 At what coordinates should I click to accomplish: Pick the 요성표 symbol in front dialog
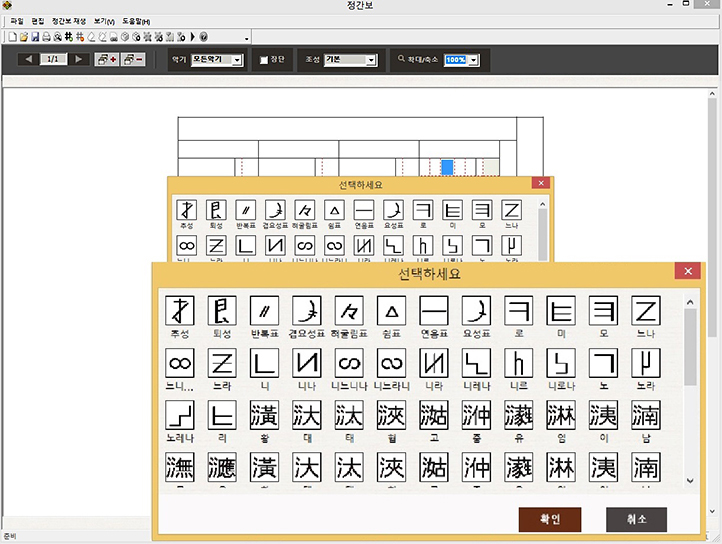[x=476, y=310]
